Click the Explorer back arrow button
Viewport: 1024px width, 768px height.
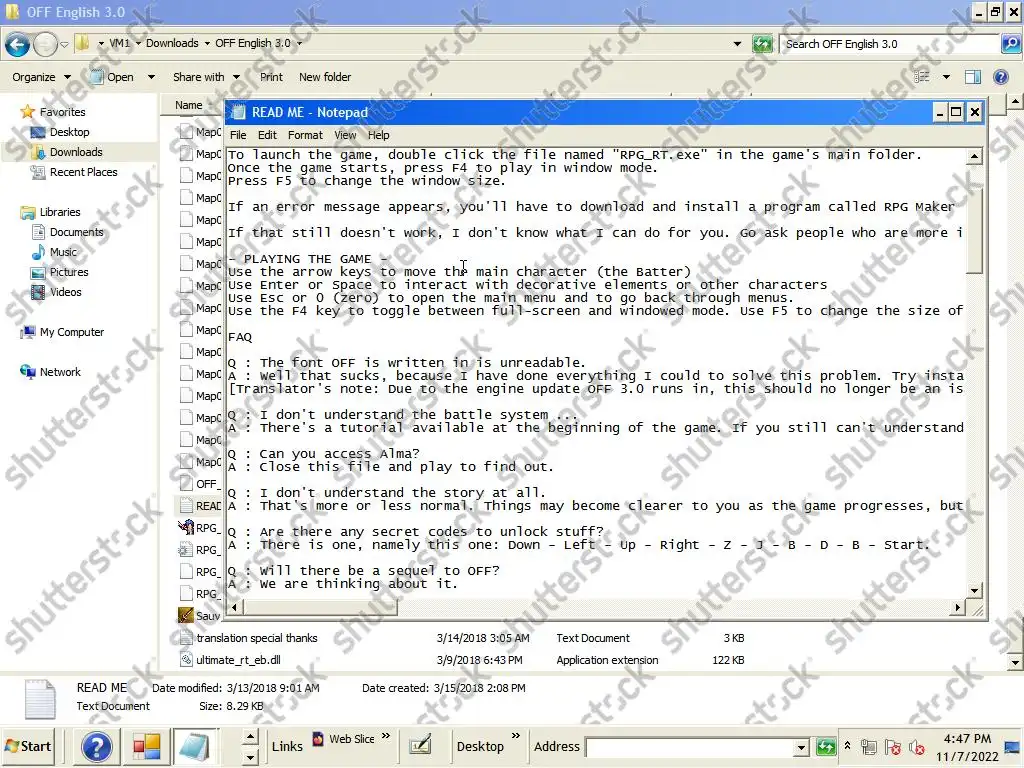point(18,44)
